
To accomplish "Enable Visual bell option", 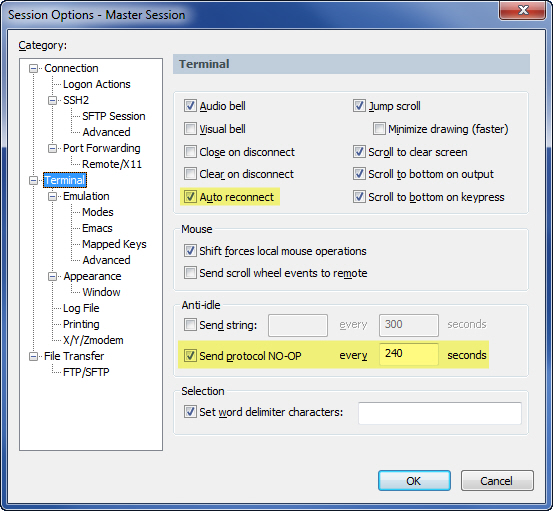I will point(190,129).
